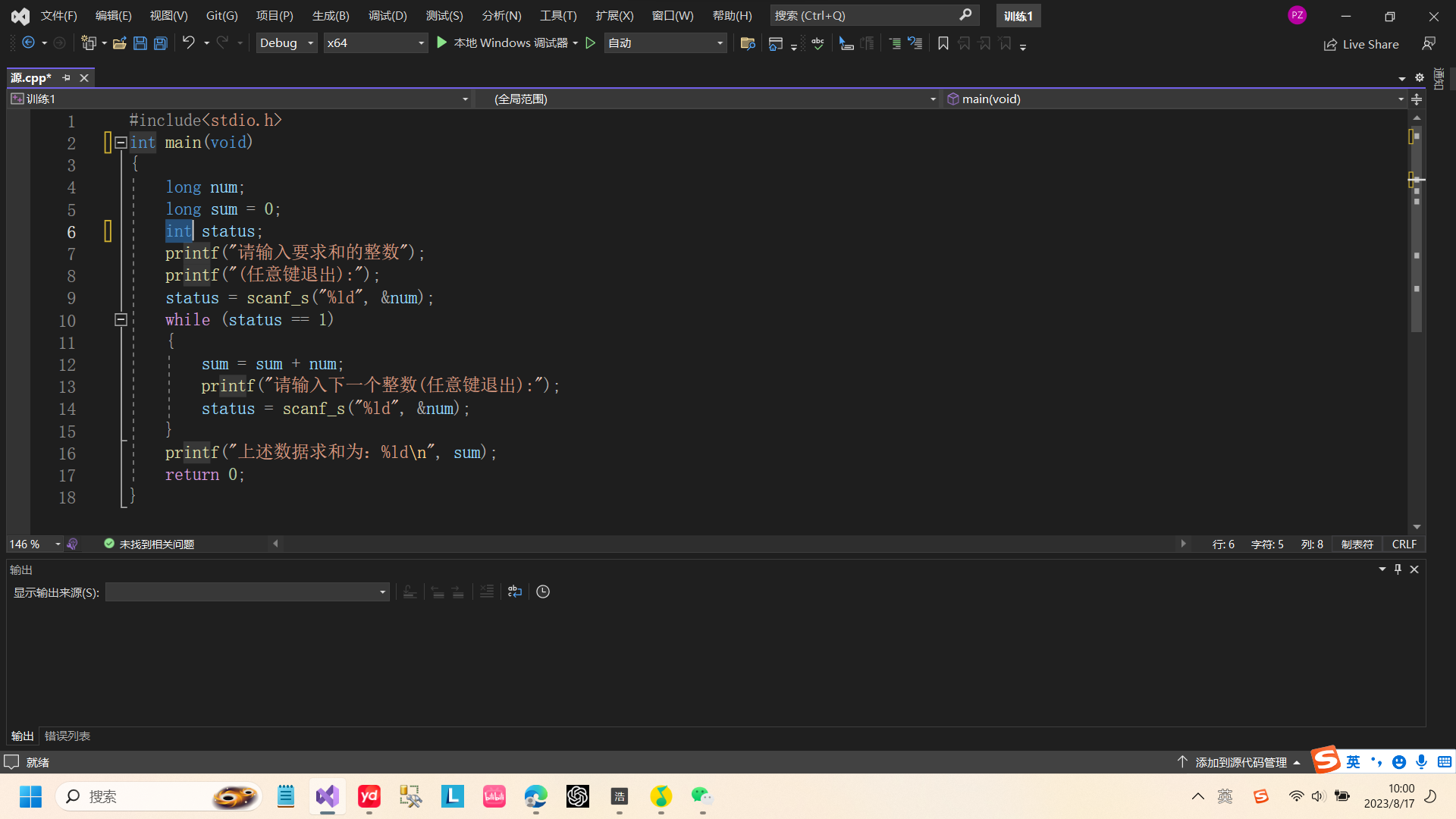Toggle a bookmark on the current line
This screenshot has width=1456, height=819.
coord(943,43)
